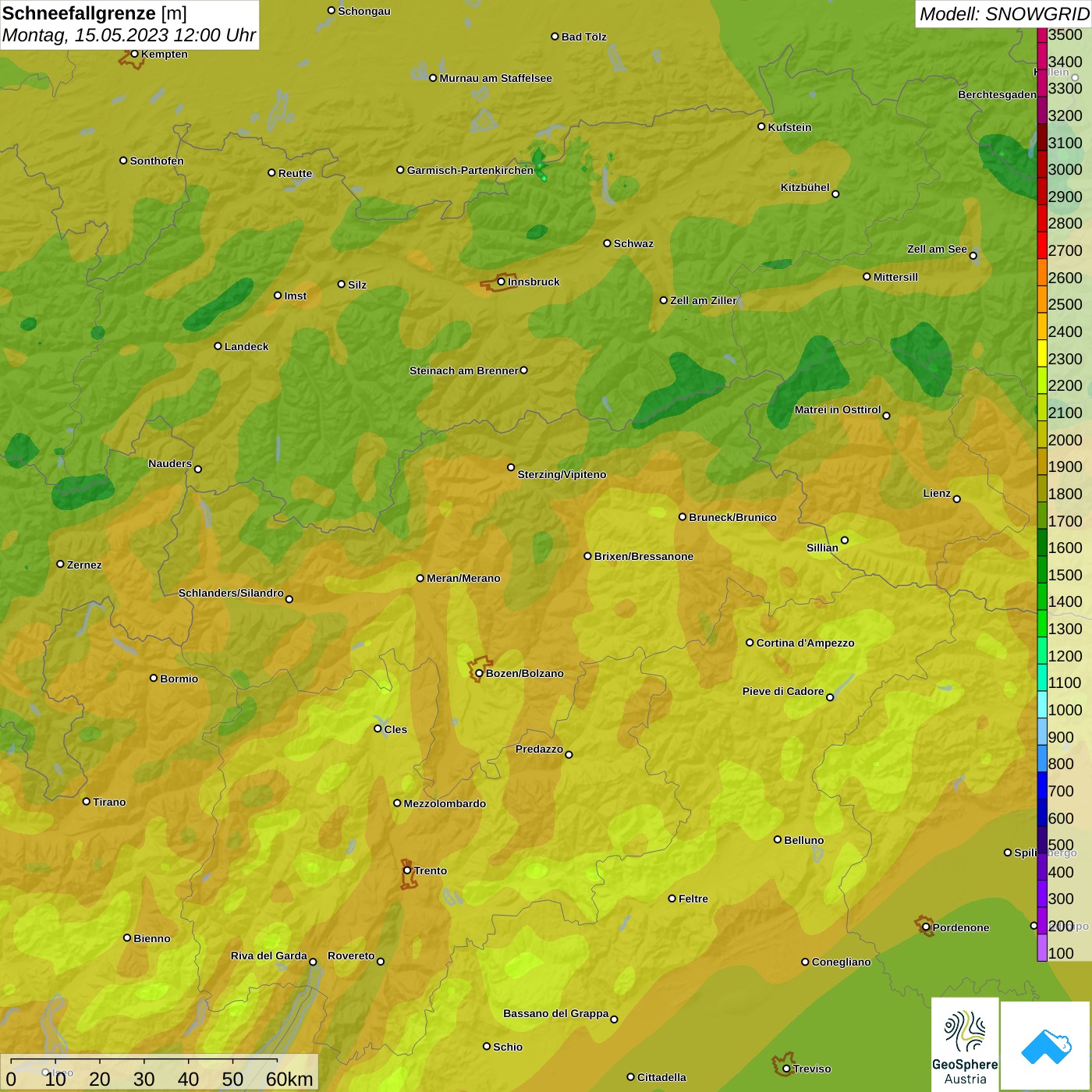Click the "Modell: SNOWGRID" label
Screen dimensions: 1092x1092
[1004, 14]
